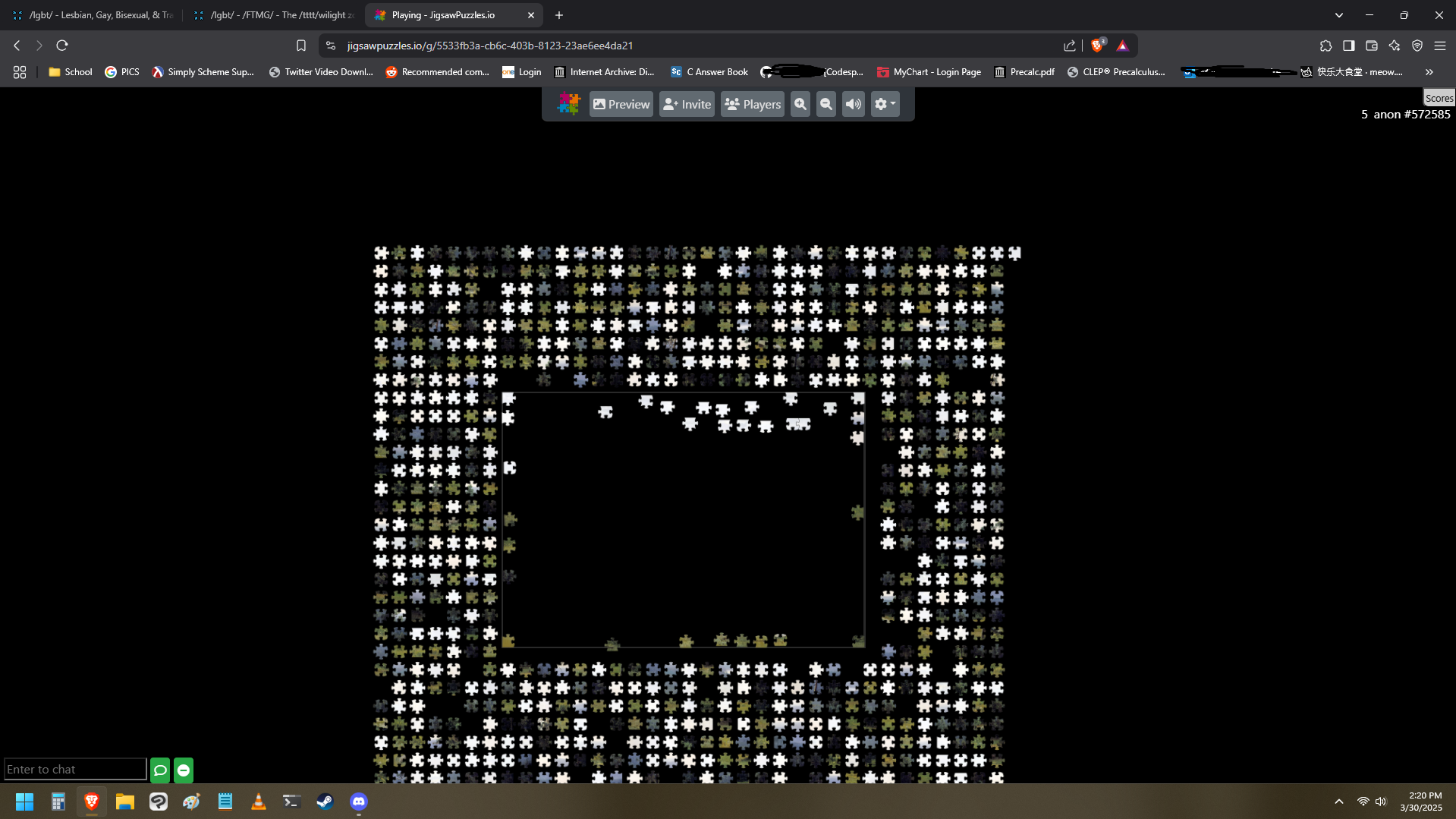The image size is (1456, 819).
Task: Zoom out of the puzzle
Action: (x=826, y=104)
